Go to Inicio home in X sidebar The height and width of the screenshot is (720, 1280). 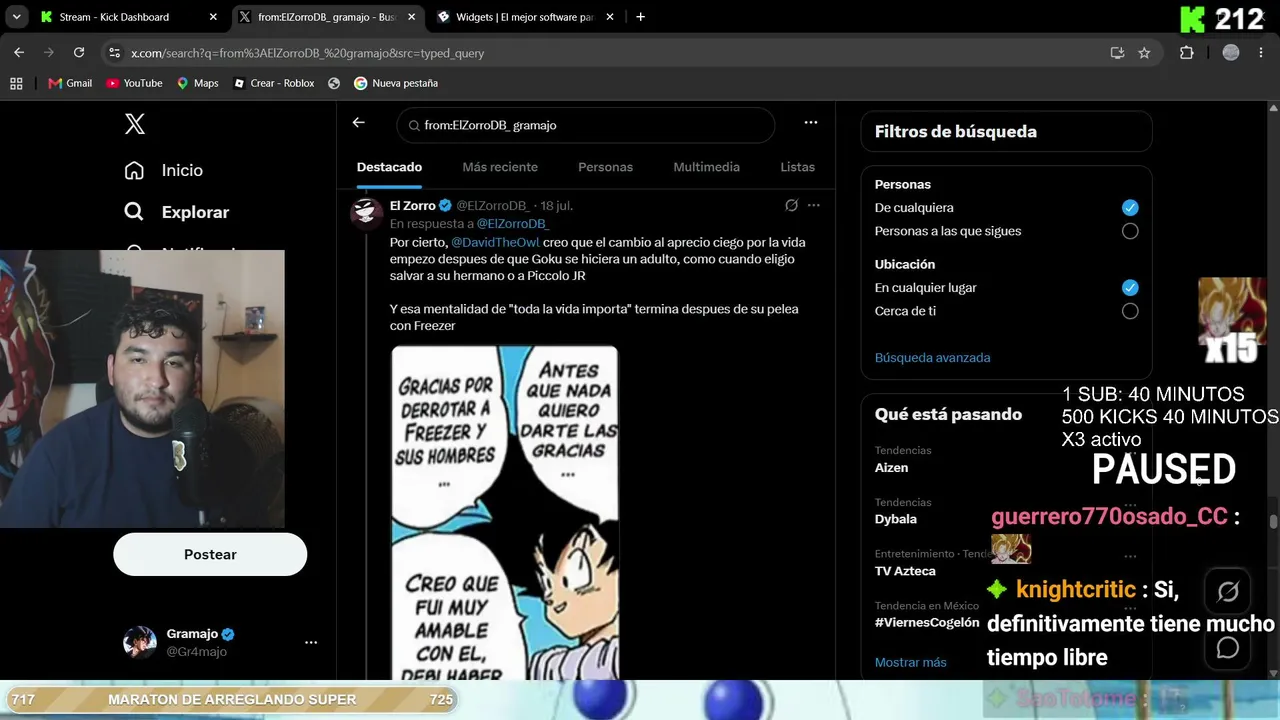[163, 170]
